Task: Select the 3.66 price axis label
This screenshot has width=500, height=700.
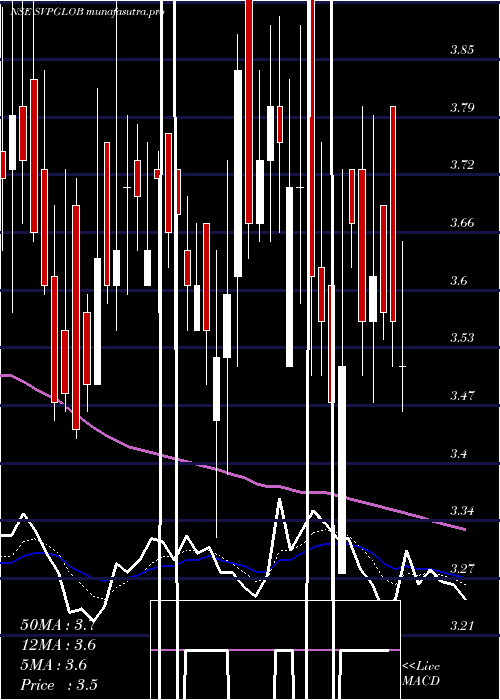Action: point(462,223)
